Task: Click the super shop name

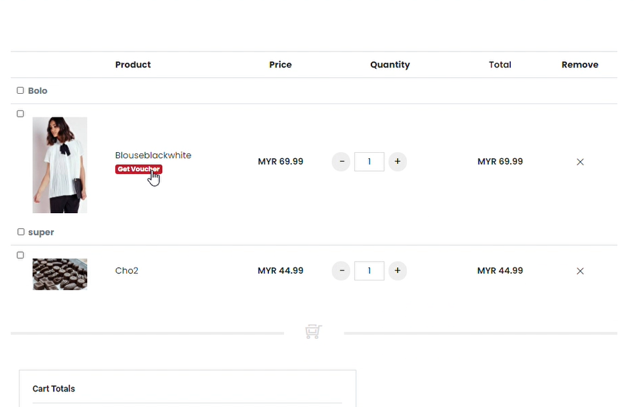Action: pyautogui.click(x=41, y=232)
